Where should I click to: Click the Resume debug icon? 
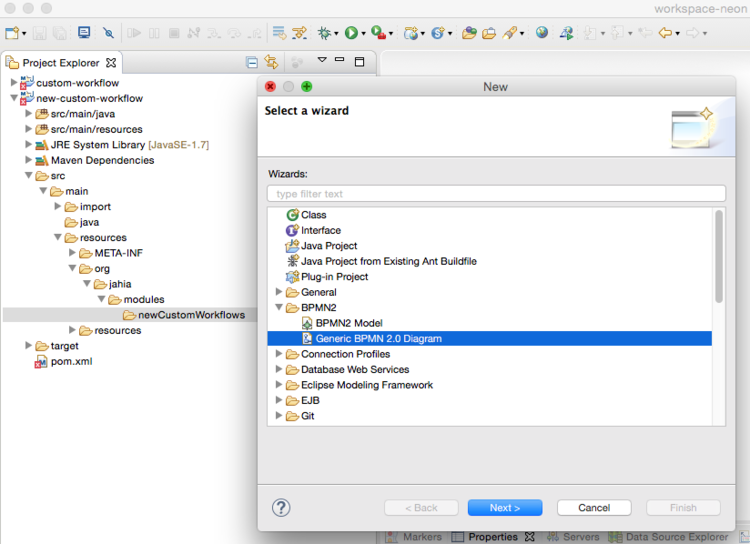point(134,33)
